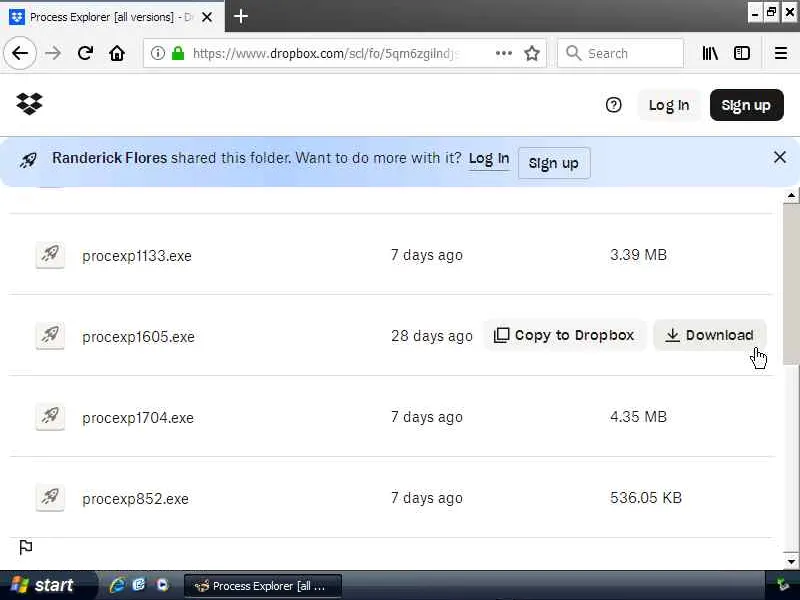
Task: Click the black Sign up button
Action: (746, 105)
